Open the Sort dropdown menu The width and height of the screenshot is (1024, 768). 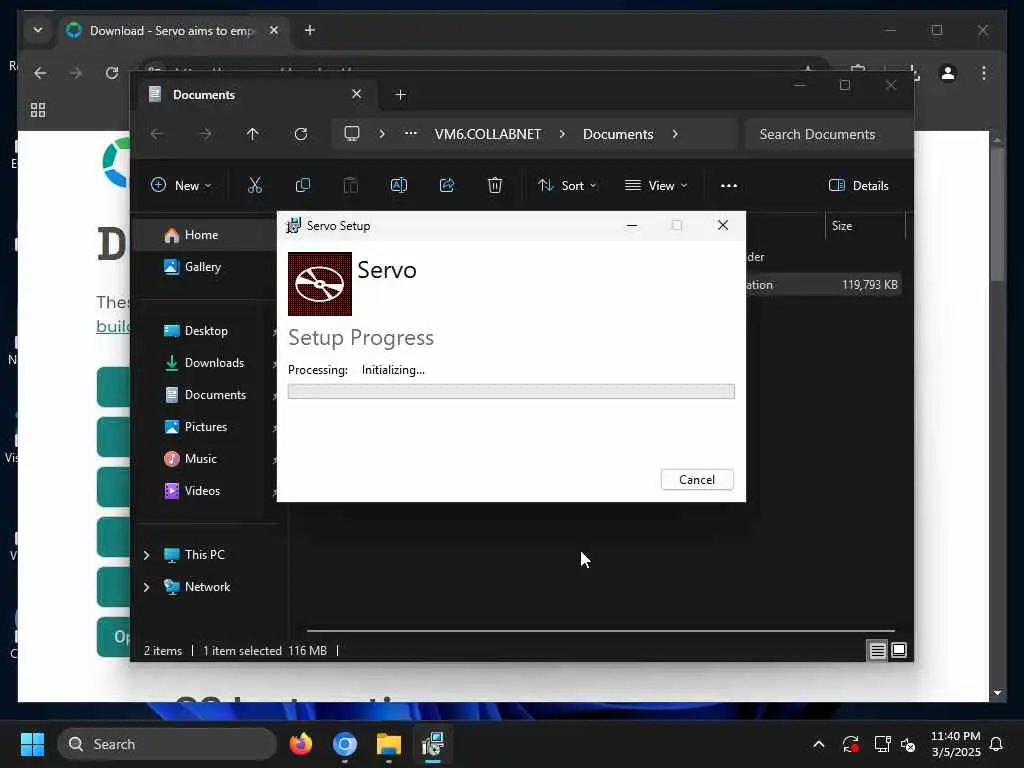click(x=567, y=185)
